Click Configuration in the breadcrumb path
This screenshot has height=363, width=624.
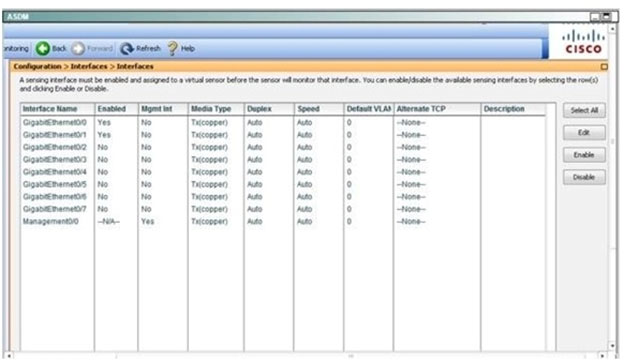(x=37, y=66)
